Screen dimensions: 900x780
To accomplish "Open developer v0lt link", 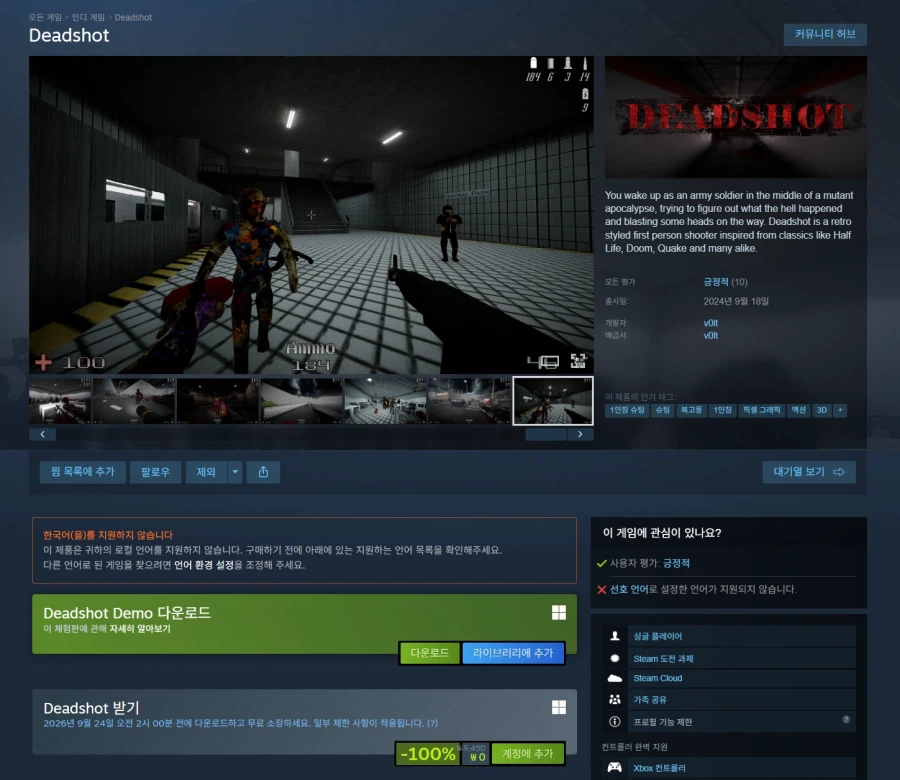I will (x=711, y=323).
